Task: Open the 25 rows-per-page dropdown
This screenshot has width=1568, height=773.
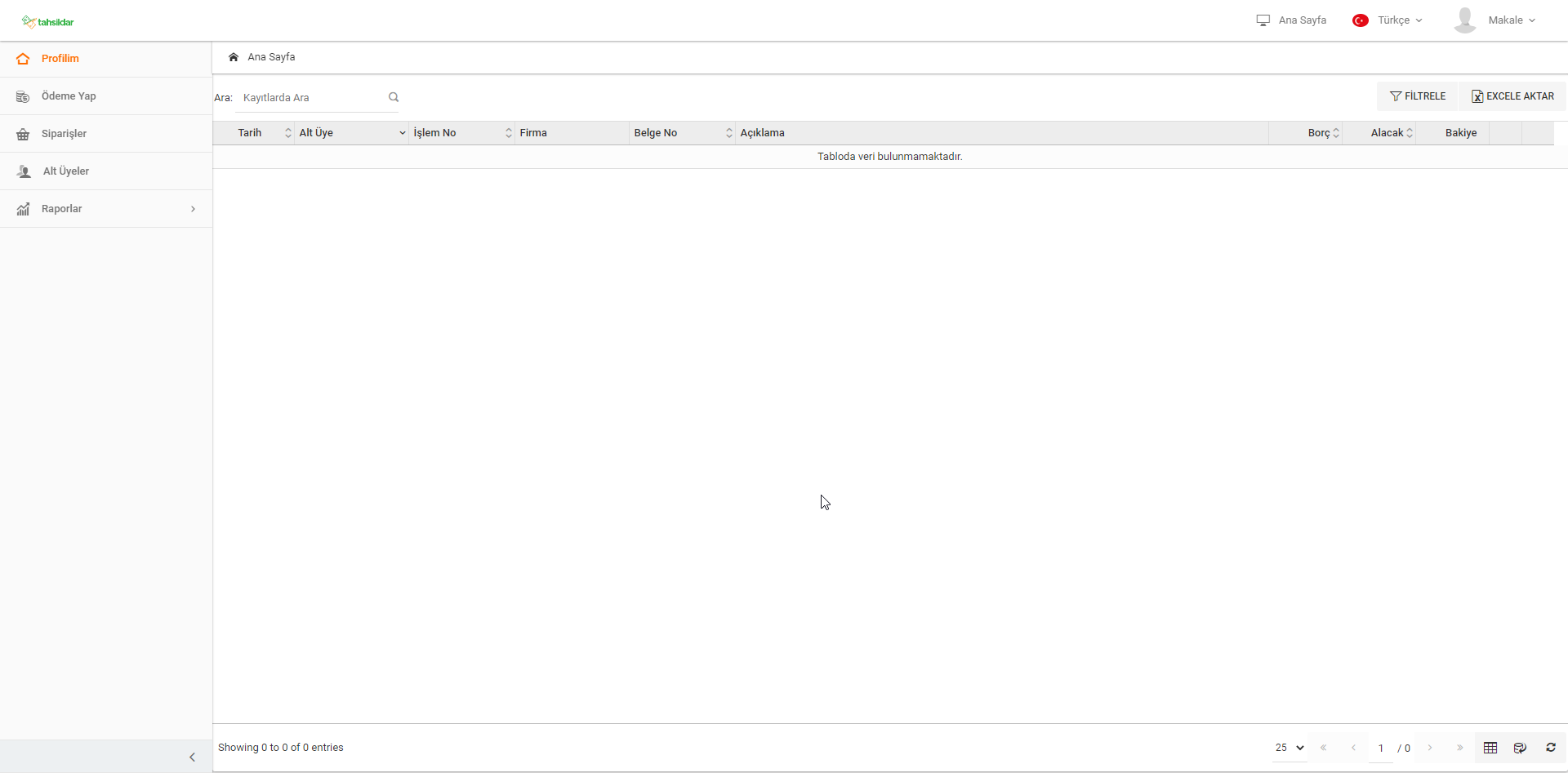Action: [x=1290, y=748]
